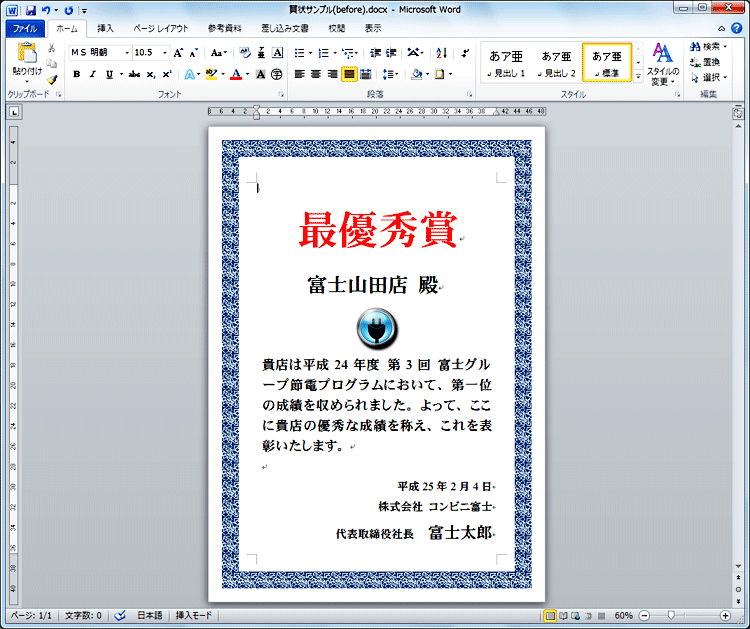Screen dimensions: 750x629
Task: Open the Font dialog launcher
Action: (x=281, y=95)
